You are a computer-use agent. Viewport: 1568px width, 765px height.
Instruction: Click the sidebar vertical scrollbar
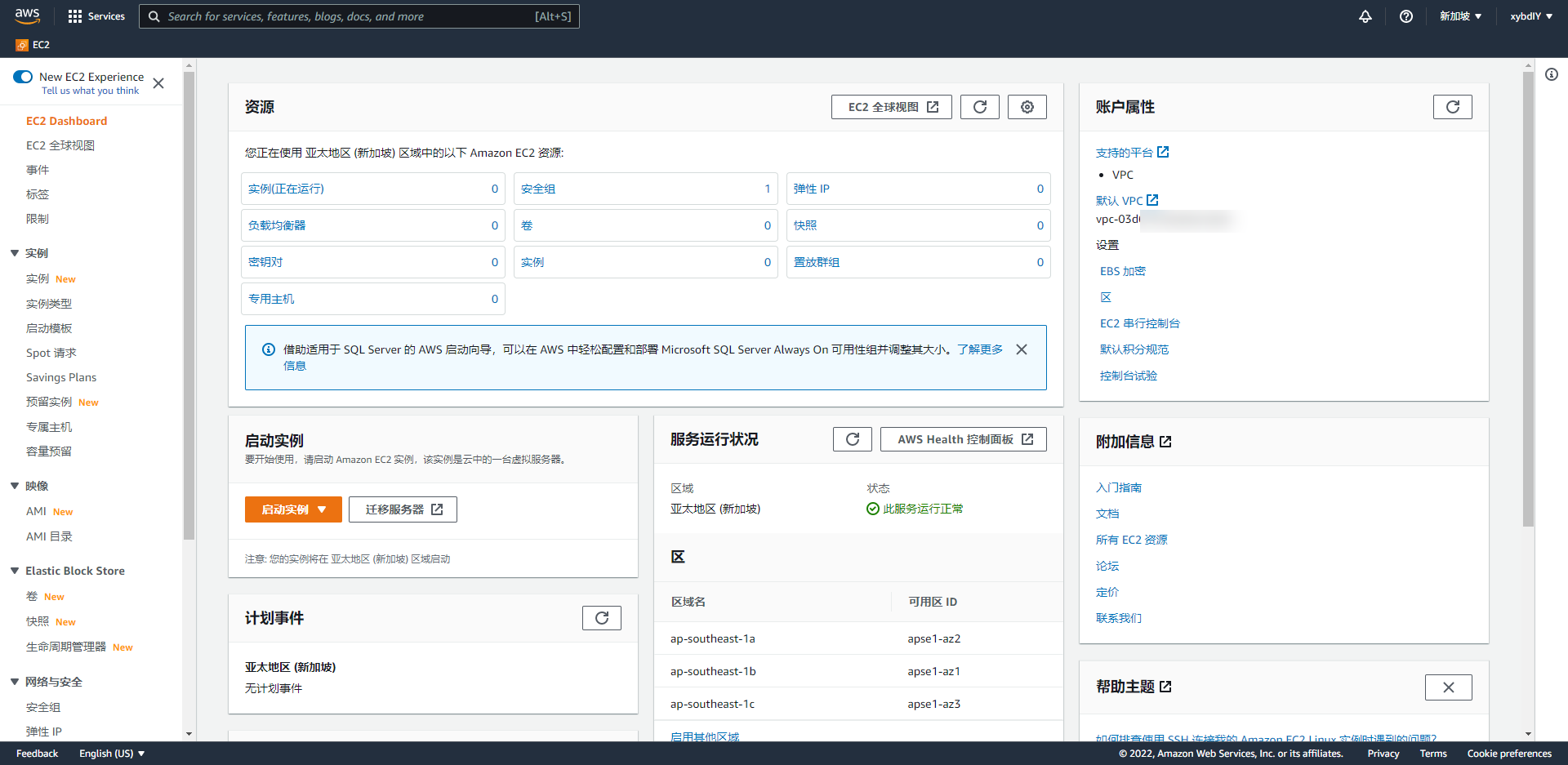[x=189, y=305]
